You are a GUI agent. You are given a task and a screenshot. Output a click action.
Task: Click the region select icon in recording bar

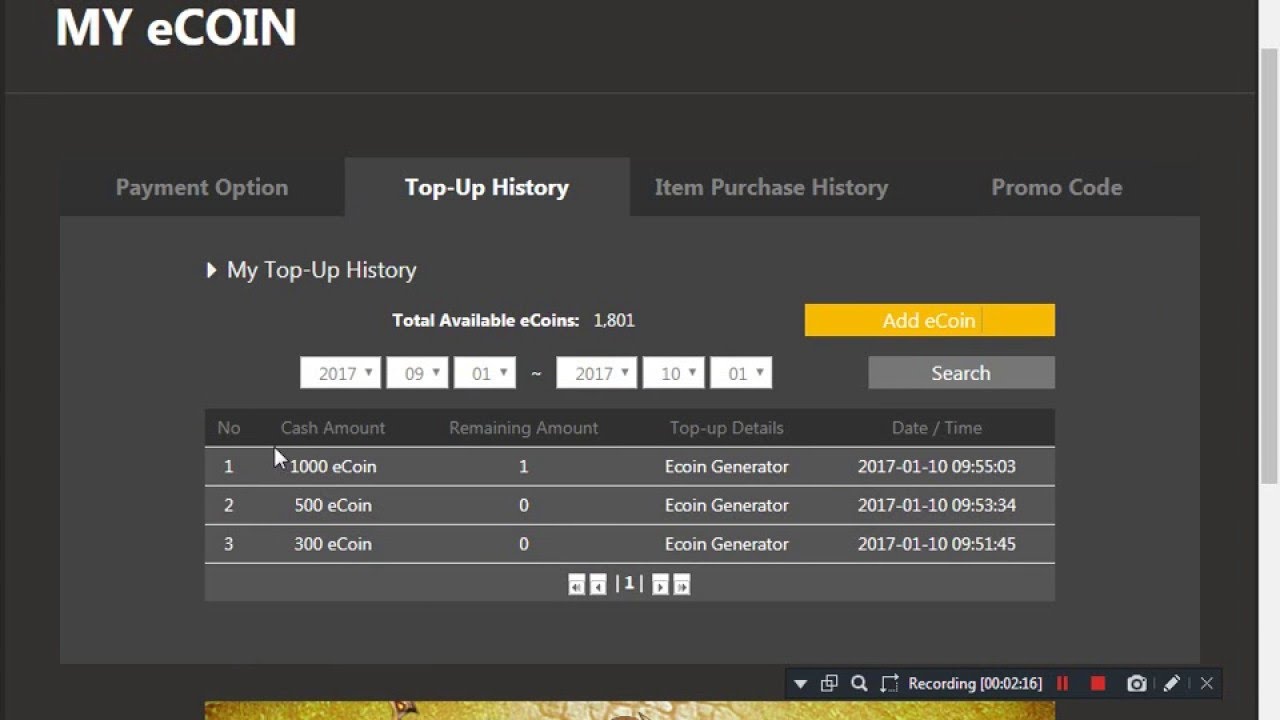tap(889, 684)
